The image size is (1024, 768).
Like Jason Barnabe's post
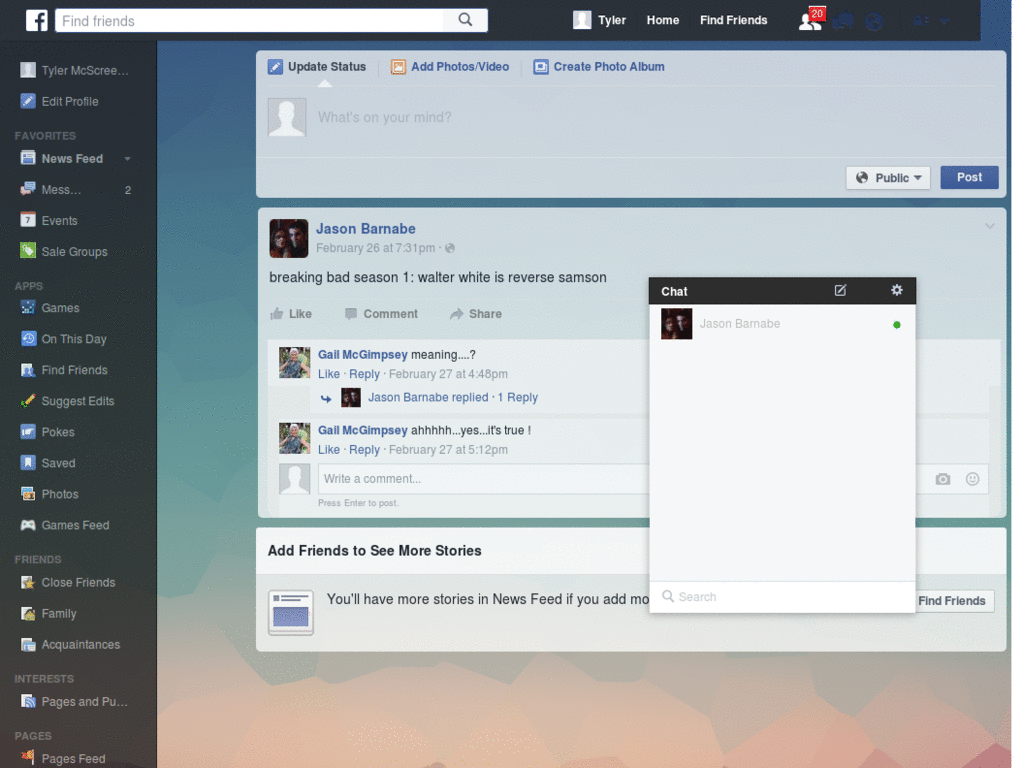[291, 313]
